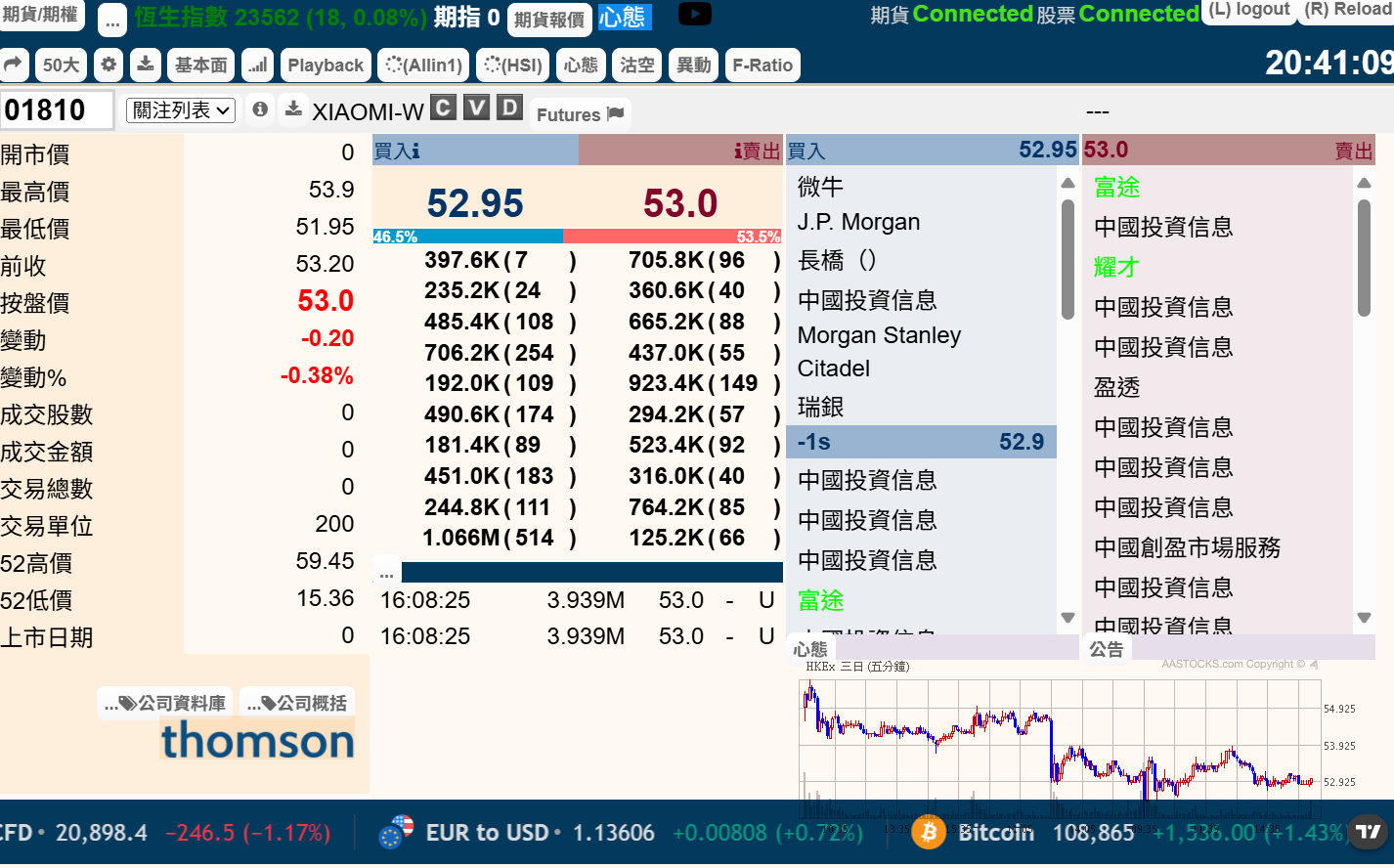This screenshot has height=868, width=1394.
Task: Select 耀才 in sell broker list
Action: [1117, 267]
